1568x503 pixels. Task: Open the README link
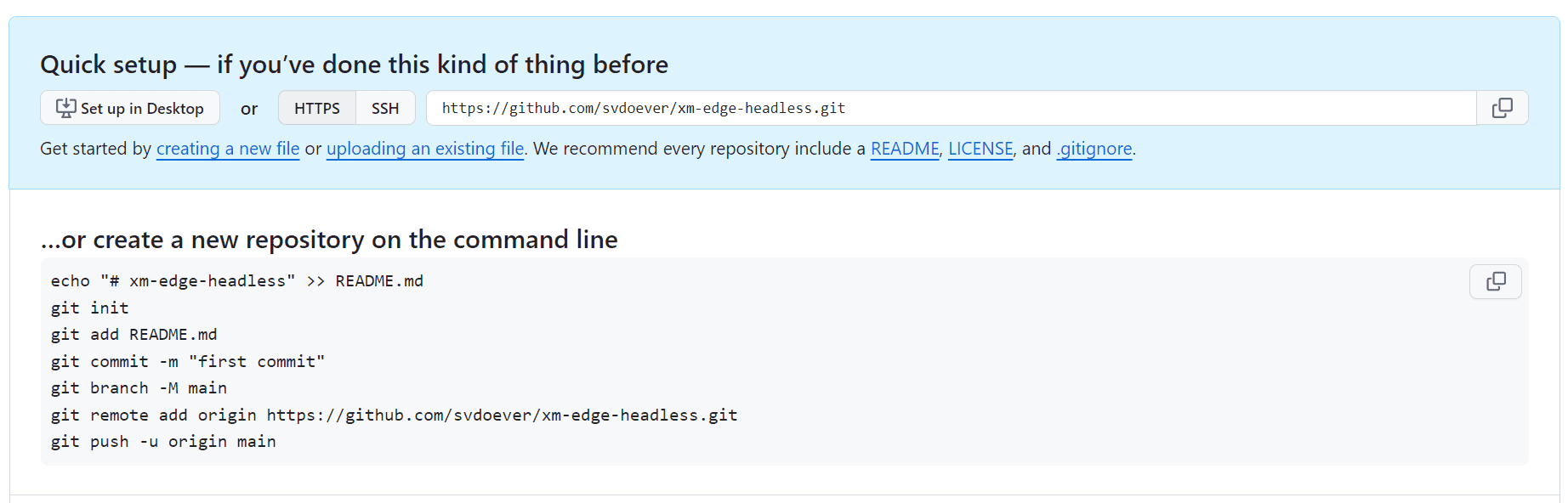point(905,149)
